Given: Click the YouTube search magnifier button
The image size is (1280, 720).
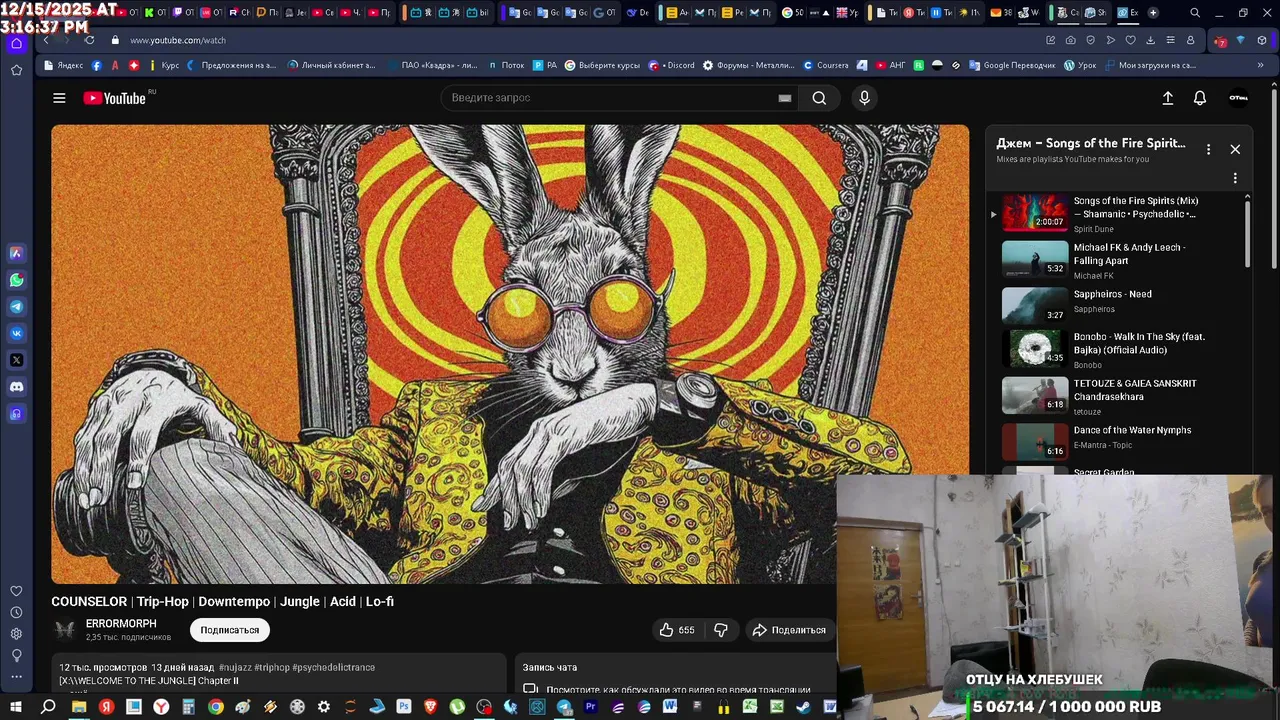Looking at the screenshot, I should pos(819,98).
